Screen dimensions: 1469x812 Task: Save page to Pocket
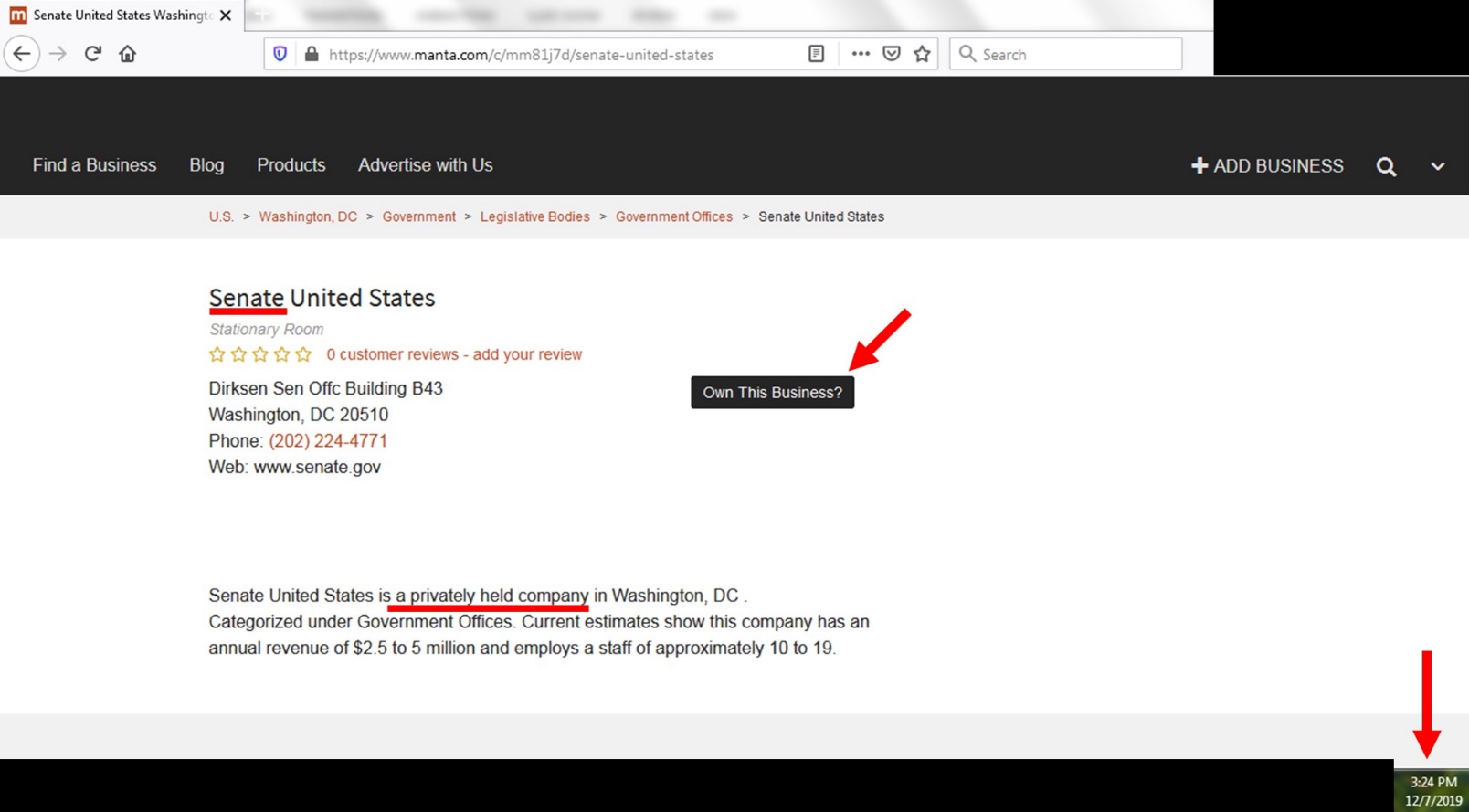pyautogui.click(x=892, y=54)
